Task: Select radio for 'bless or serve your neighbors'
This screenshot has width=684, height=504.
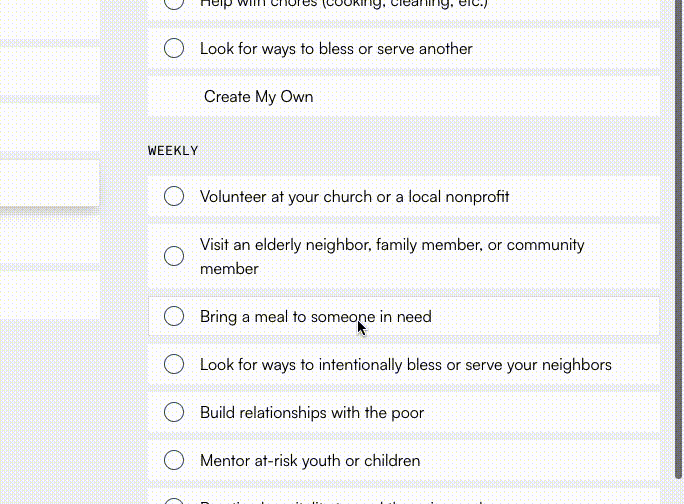Action: coord(174,364)
